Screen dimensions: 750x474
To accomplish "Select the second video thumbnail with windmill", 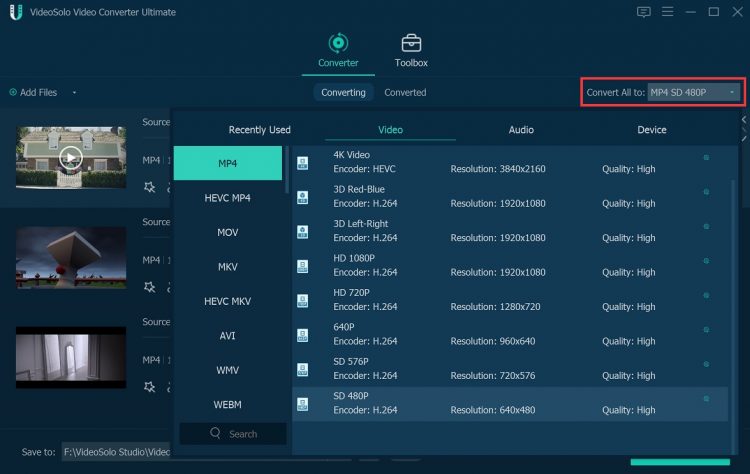I will click(71, 257).
